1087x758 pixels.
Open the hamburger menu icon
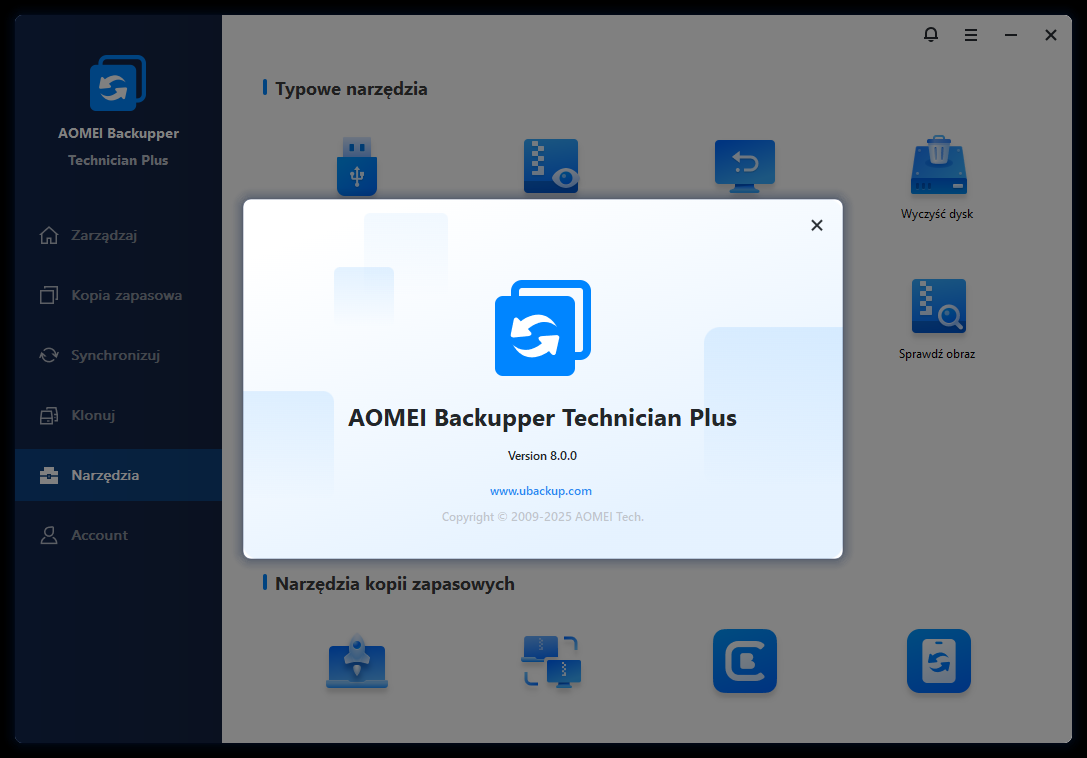pos(971,35)
